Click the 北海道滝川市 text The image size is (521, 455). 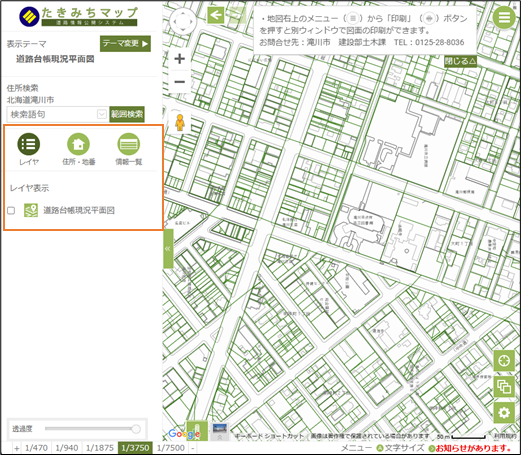[30, 100]
